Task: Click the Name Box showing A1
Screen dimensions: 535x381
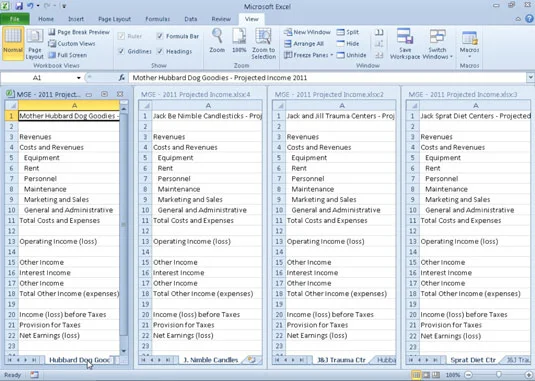Action: tap(37, 78)
